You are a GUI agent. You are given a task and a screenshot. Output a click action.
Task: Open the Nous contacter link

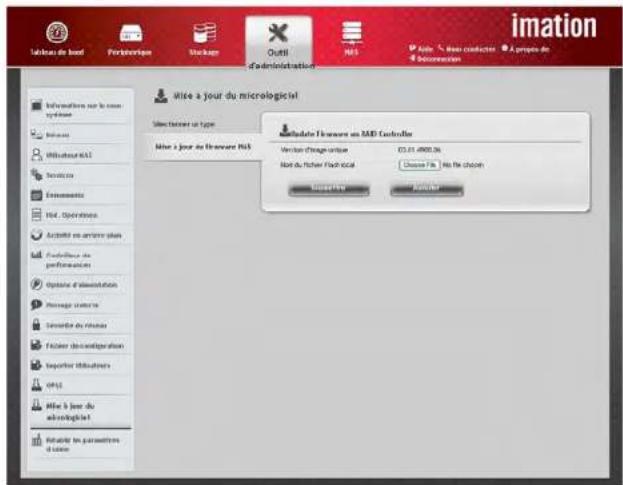[467, 49]
